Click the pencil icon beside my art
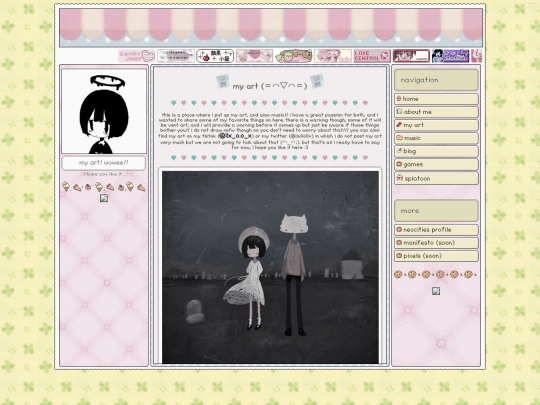The height and width of the screenshot is (405, 540). point(399,125)
